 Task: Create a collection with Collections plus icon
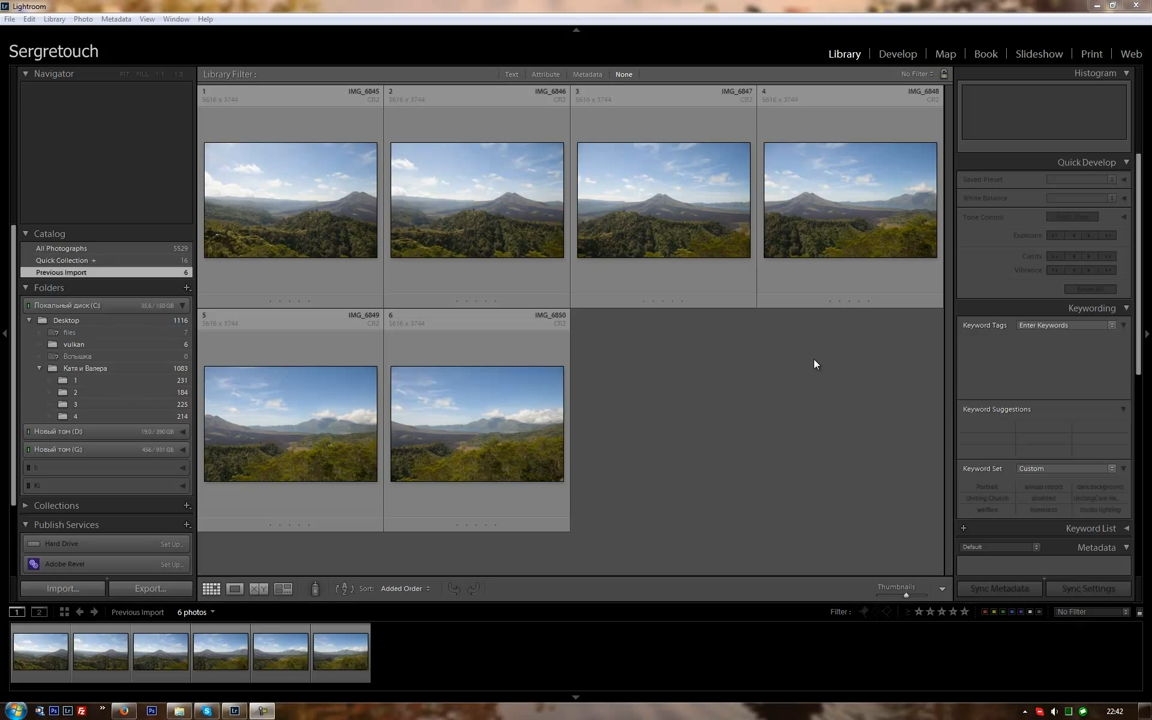187,505
